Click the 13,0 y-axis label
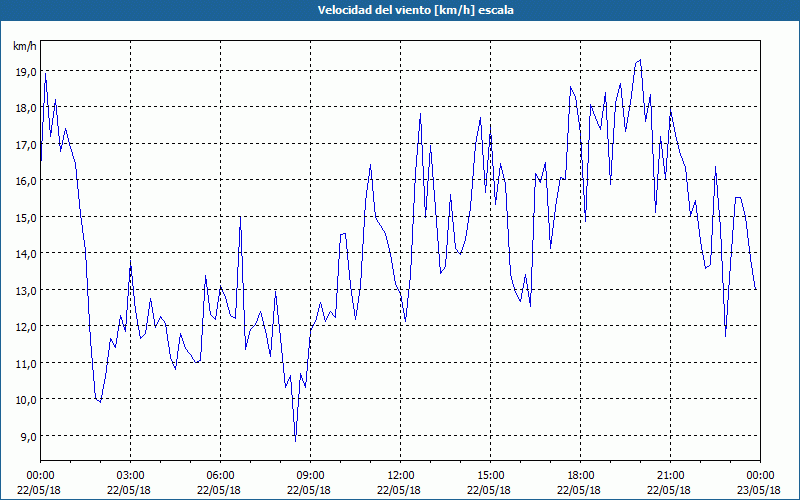The image size is (800, 500). [25, 290]
